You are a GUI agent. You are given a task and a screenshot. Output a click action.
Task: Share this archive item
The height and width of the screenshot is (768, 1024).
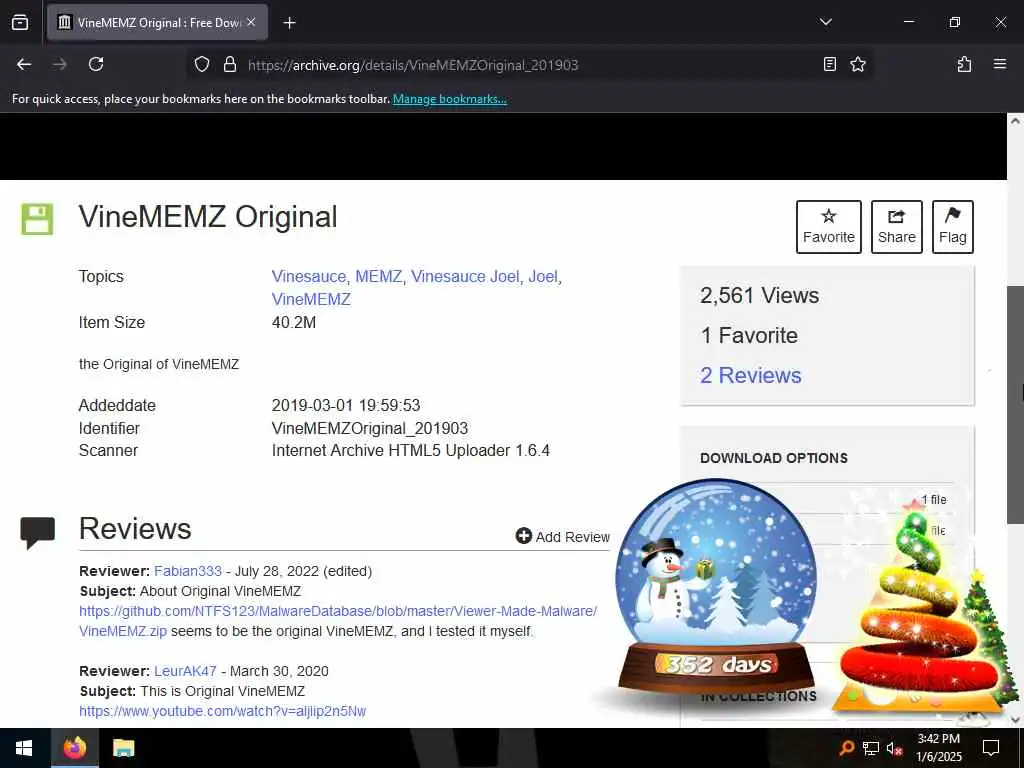pos(896,227)
